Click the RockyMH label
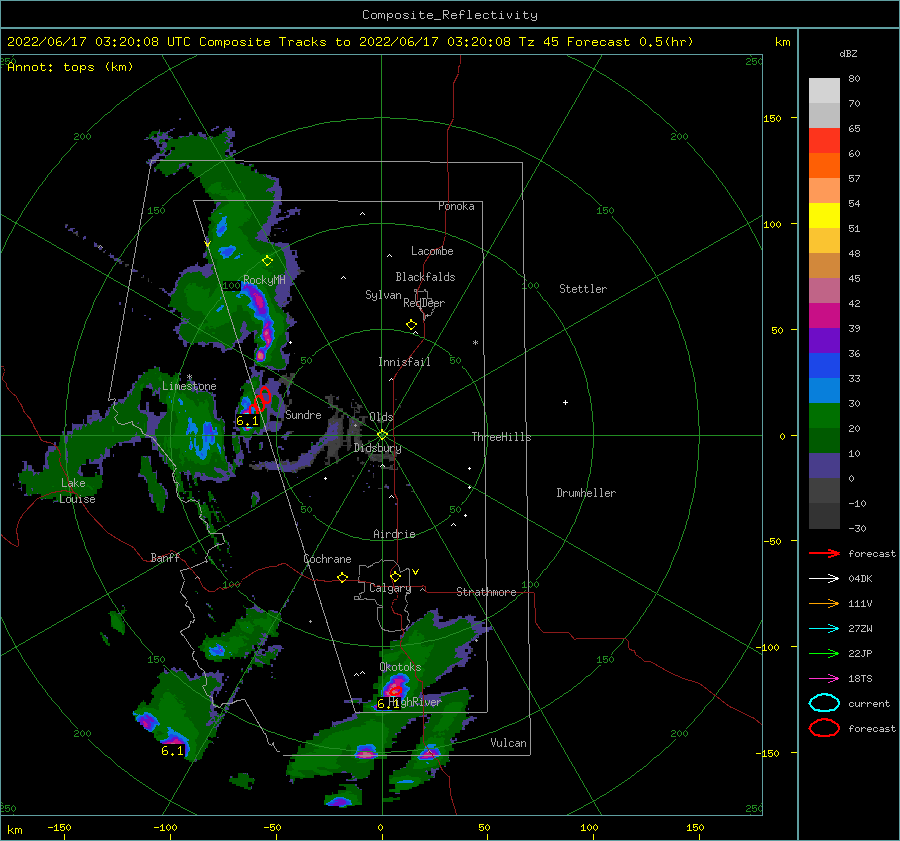The width and height of the screenshot is (900, 841). (264, 280)
